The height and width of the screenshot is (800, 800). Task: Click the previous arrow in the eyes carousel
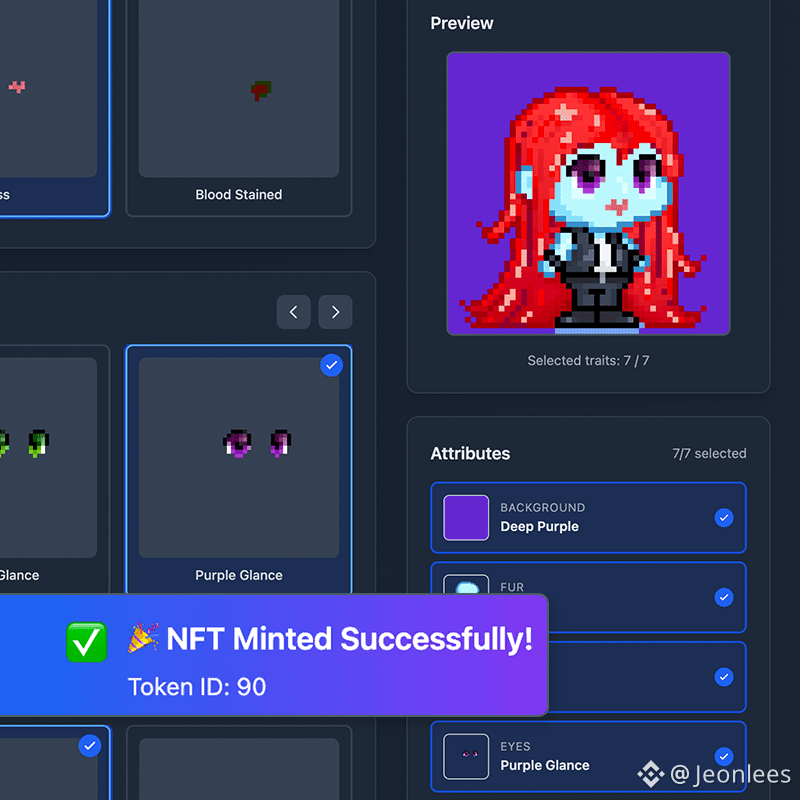(293, 312)
